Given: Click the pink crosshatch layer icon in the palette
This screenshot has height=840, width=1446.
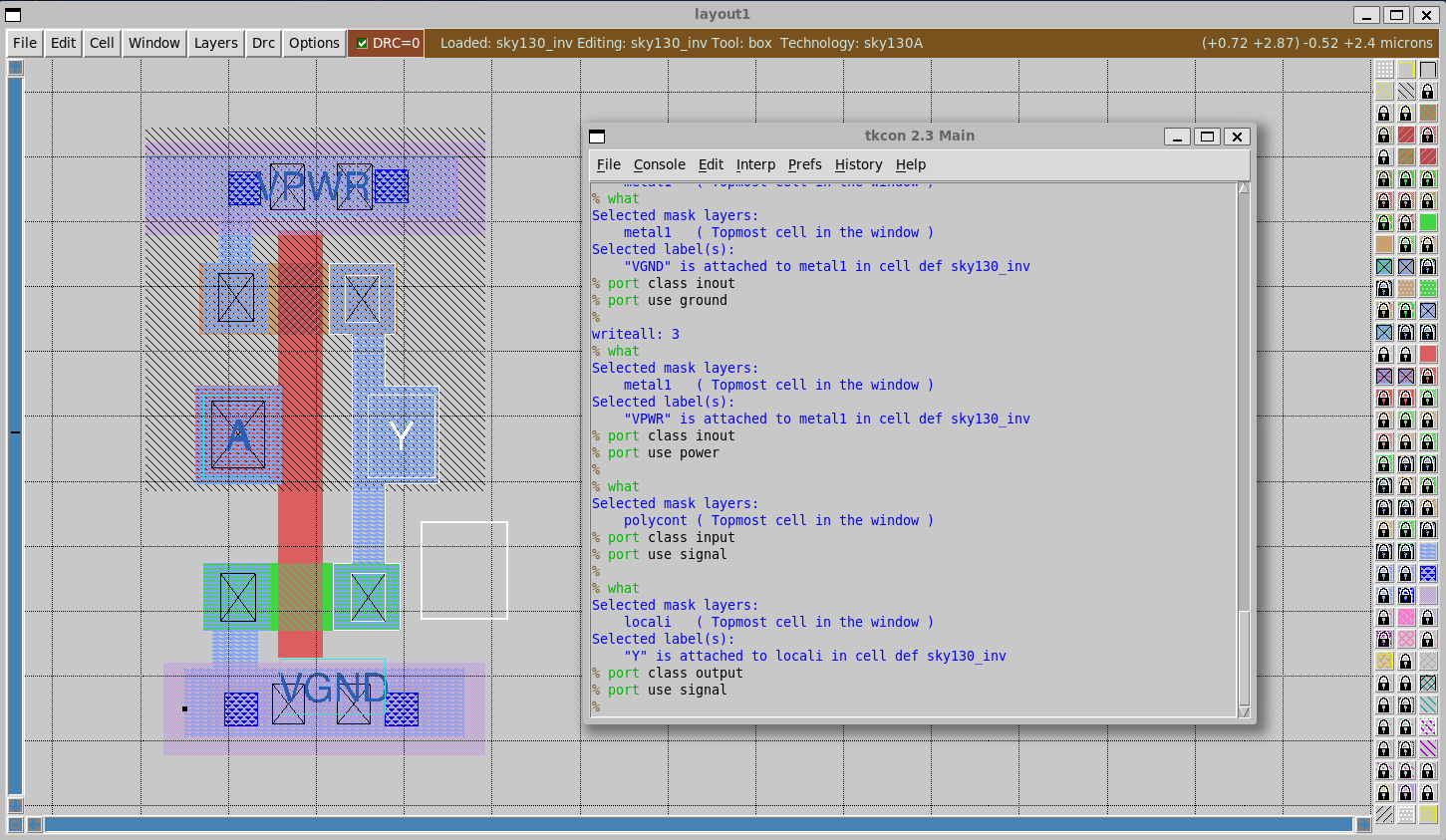Looking at the screenshot, I should coord(1404,637).
